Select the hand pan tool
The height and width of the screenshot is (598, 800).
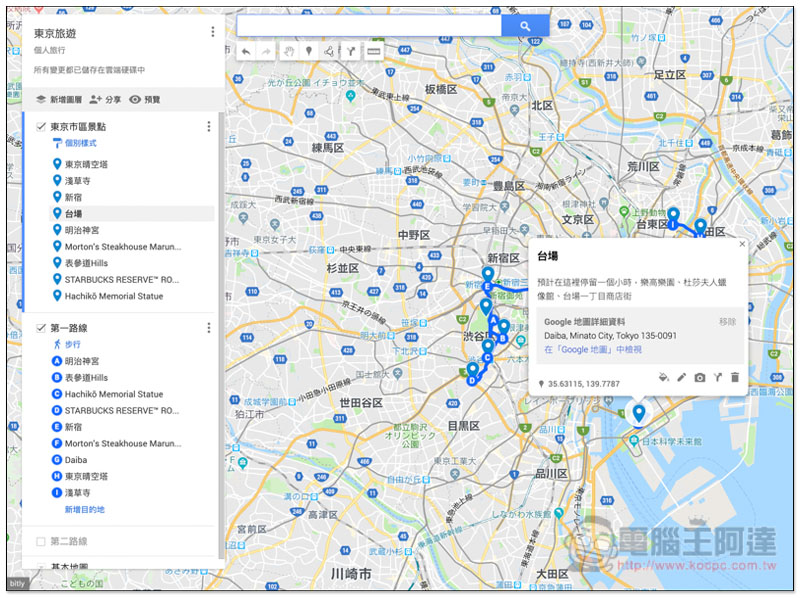[289, 51]
